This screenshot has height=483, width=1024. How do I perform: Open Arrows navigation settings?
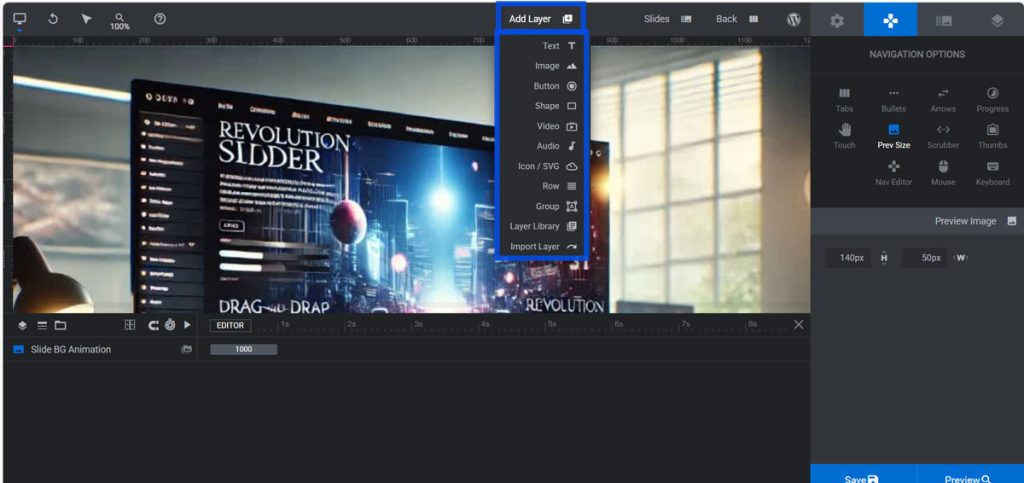pyautogui.click(x=943, y=99)
